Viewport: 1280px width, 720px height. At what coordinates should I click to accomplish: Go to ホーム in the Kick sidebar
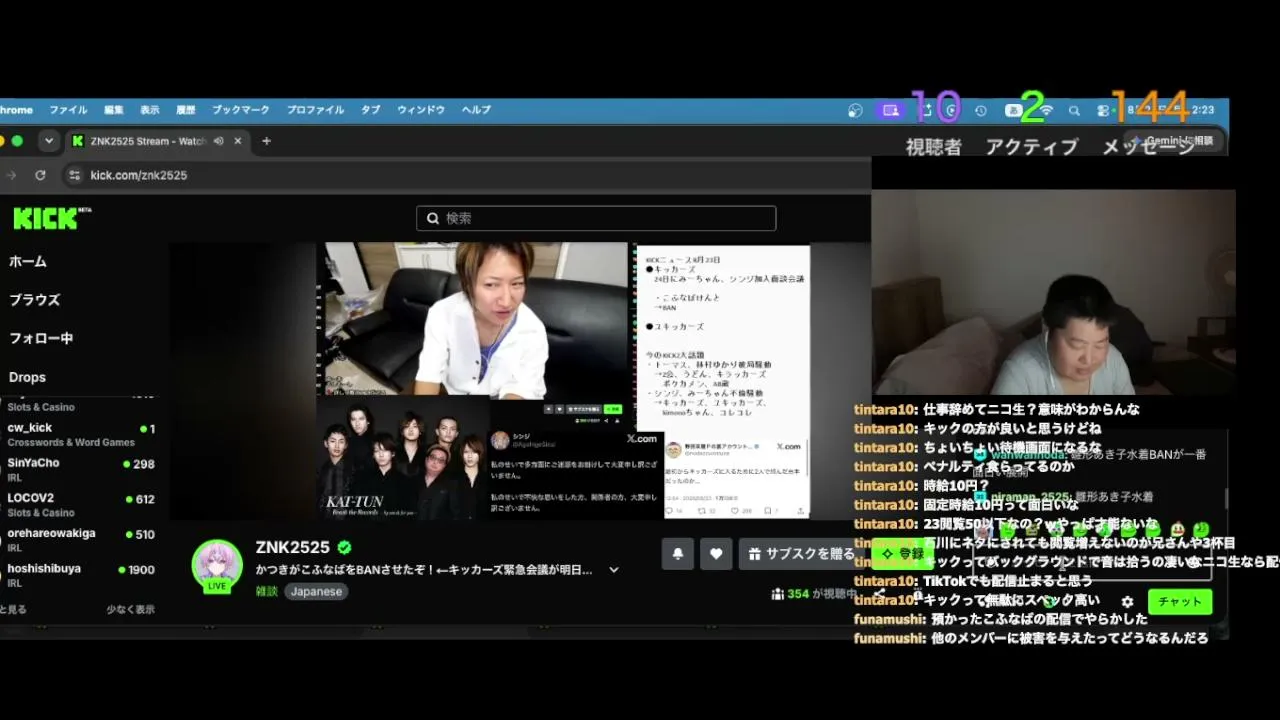(28, 261)
